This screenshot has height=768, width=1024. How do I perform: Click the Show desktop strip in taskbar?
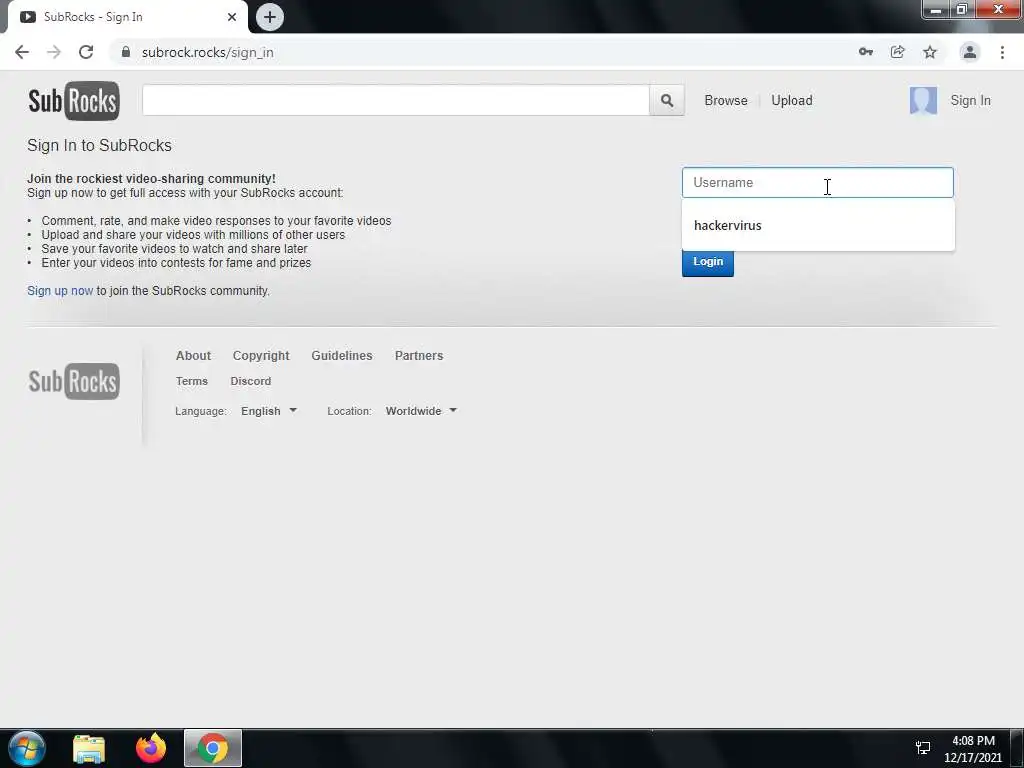pos(1017,748)
